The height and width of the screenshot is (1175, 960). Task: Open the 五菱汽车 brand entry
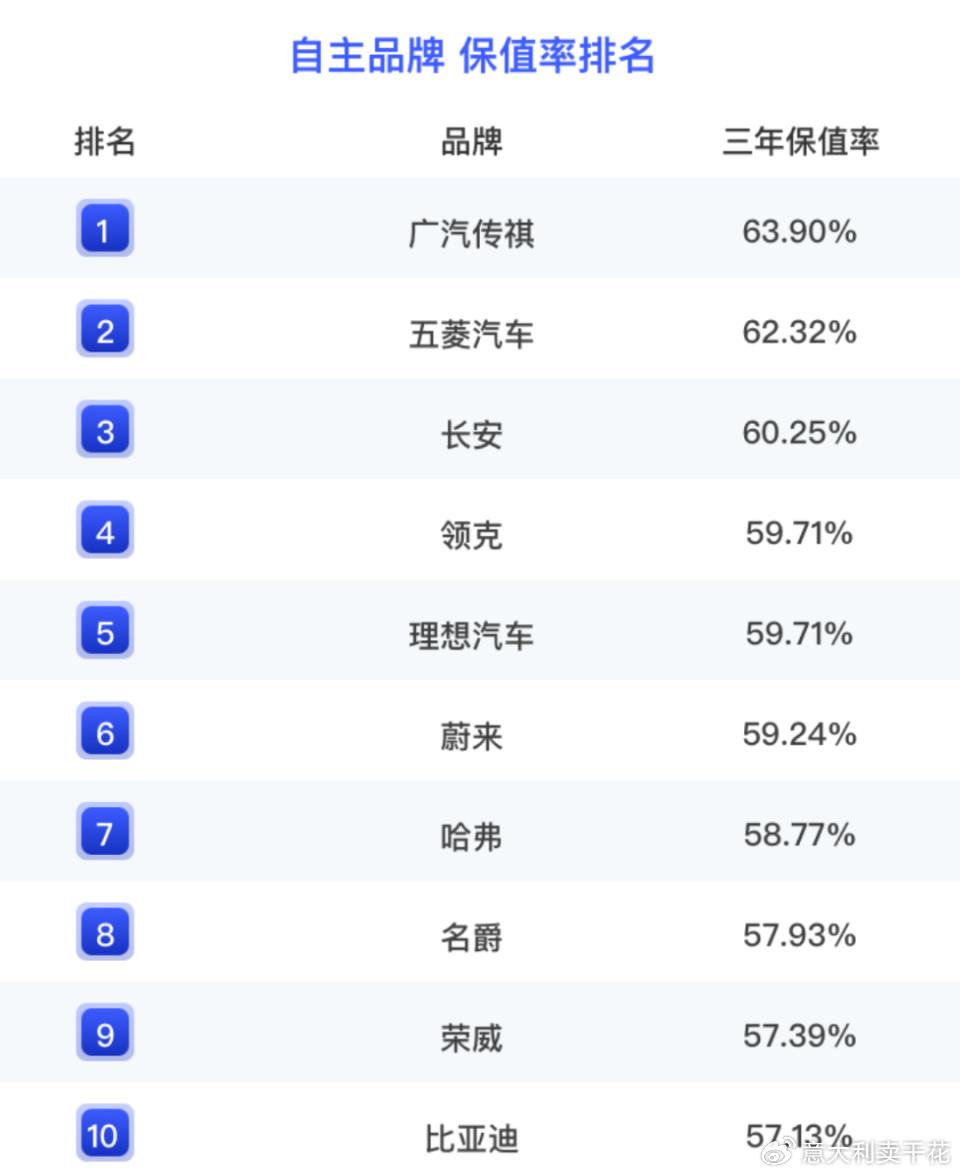coord(471,333)
